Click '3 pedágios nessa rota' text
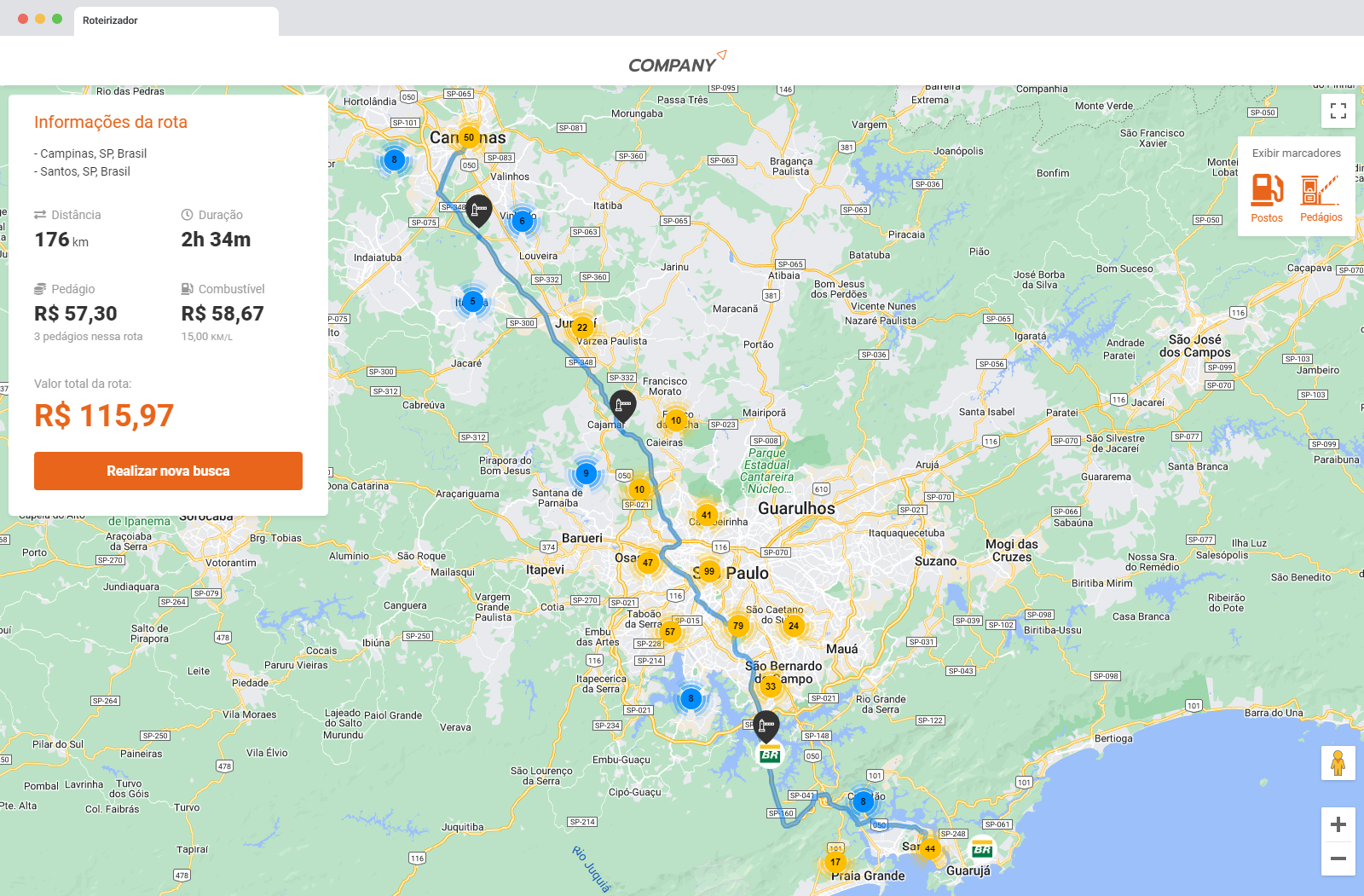The height and width of the screenshot is (896, 1364). (x=89, y=337)
